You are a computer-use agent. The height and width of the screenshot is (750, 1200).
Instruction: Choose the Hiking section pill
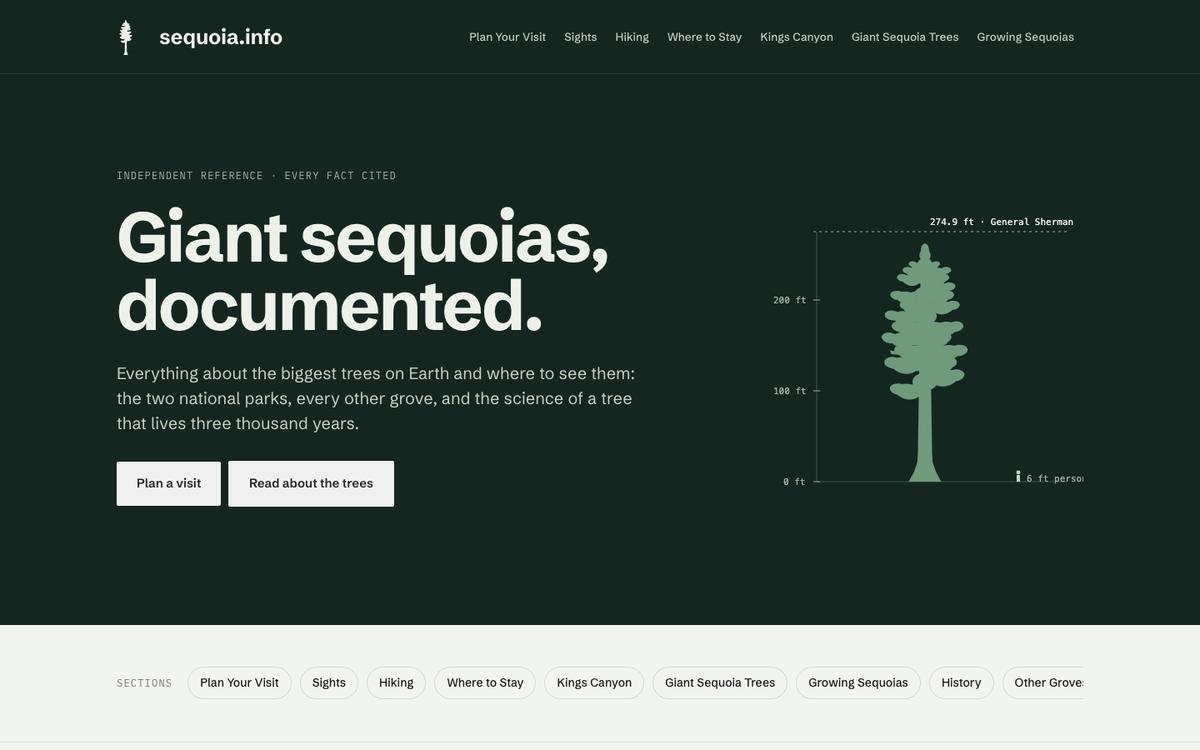[396, 683]
